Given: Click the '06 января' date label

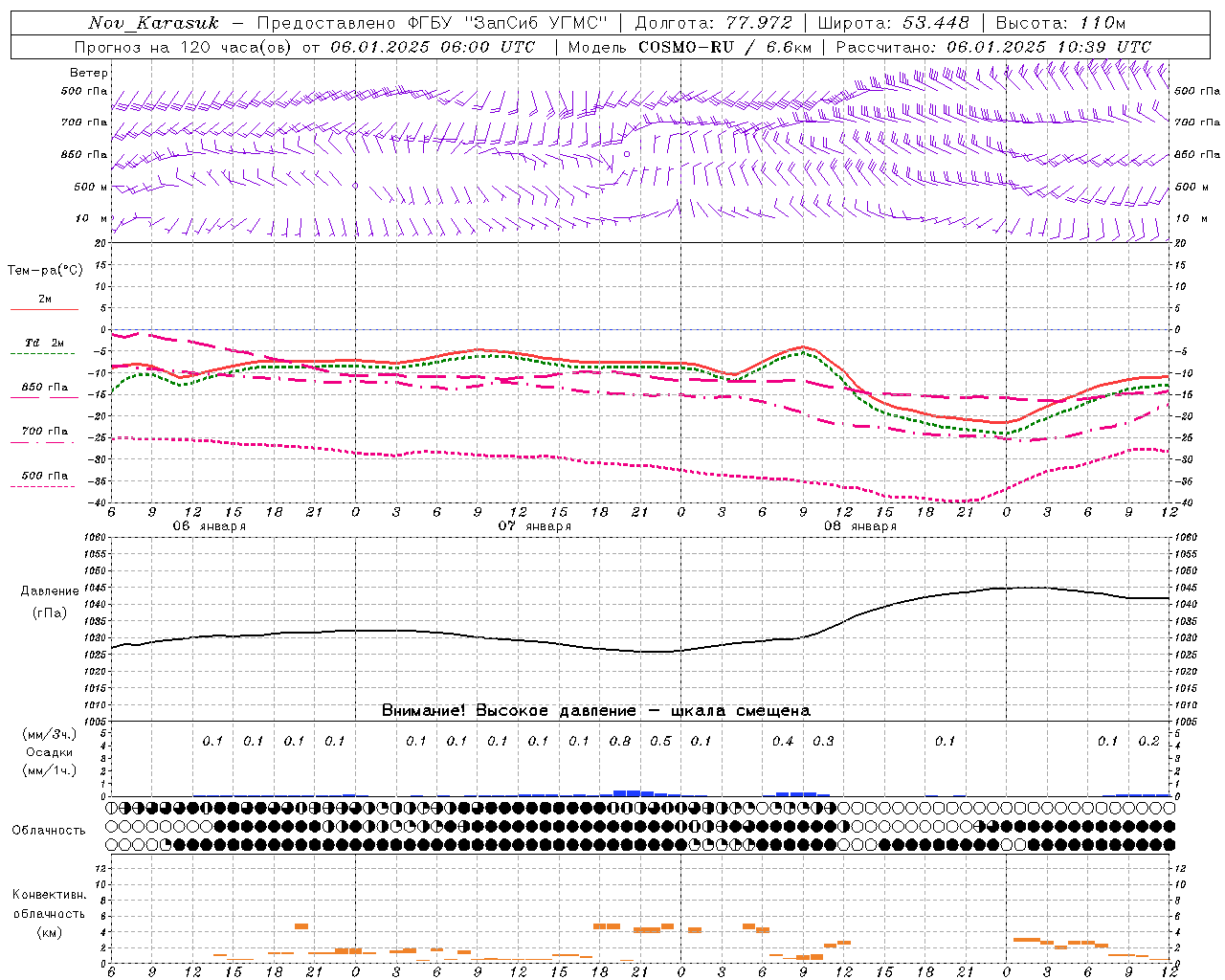Looking at the screenshot, I should [x=209, y=526].
